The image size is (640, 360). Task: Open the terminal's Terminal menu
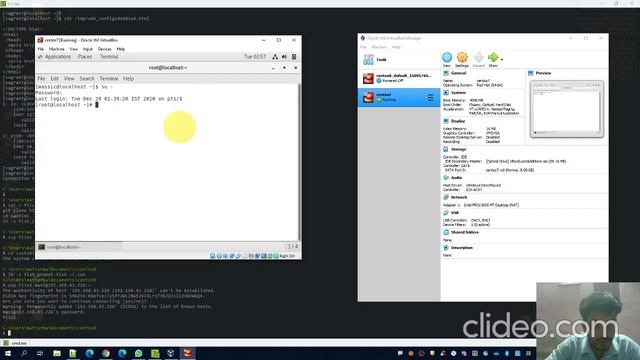pos(109,78)
